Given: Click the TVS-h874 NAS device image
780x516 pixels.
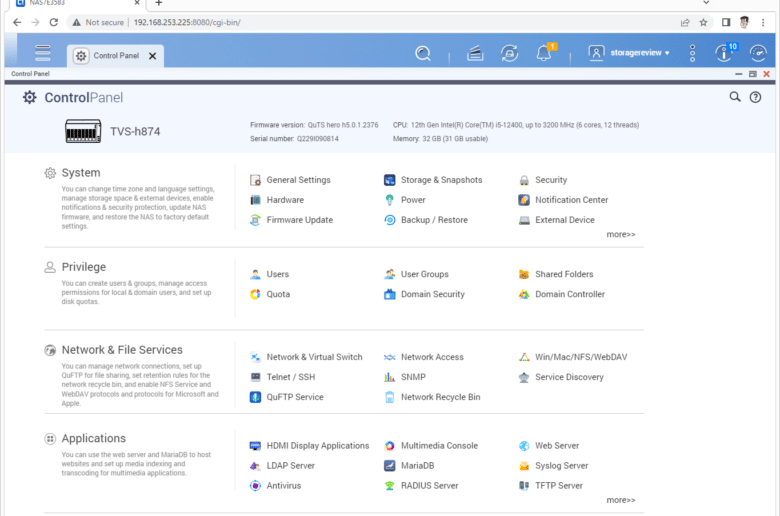Looking at the screenshot, I should [x=83, y=131].
